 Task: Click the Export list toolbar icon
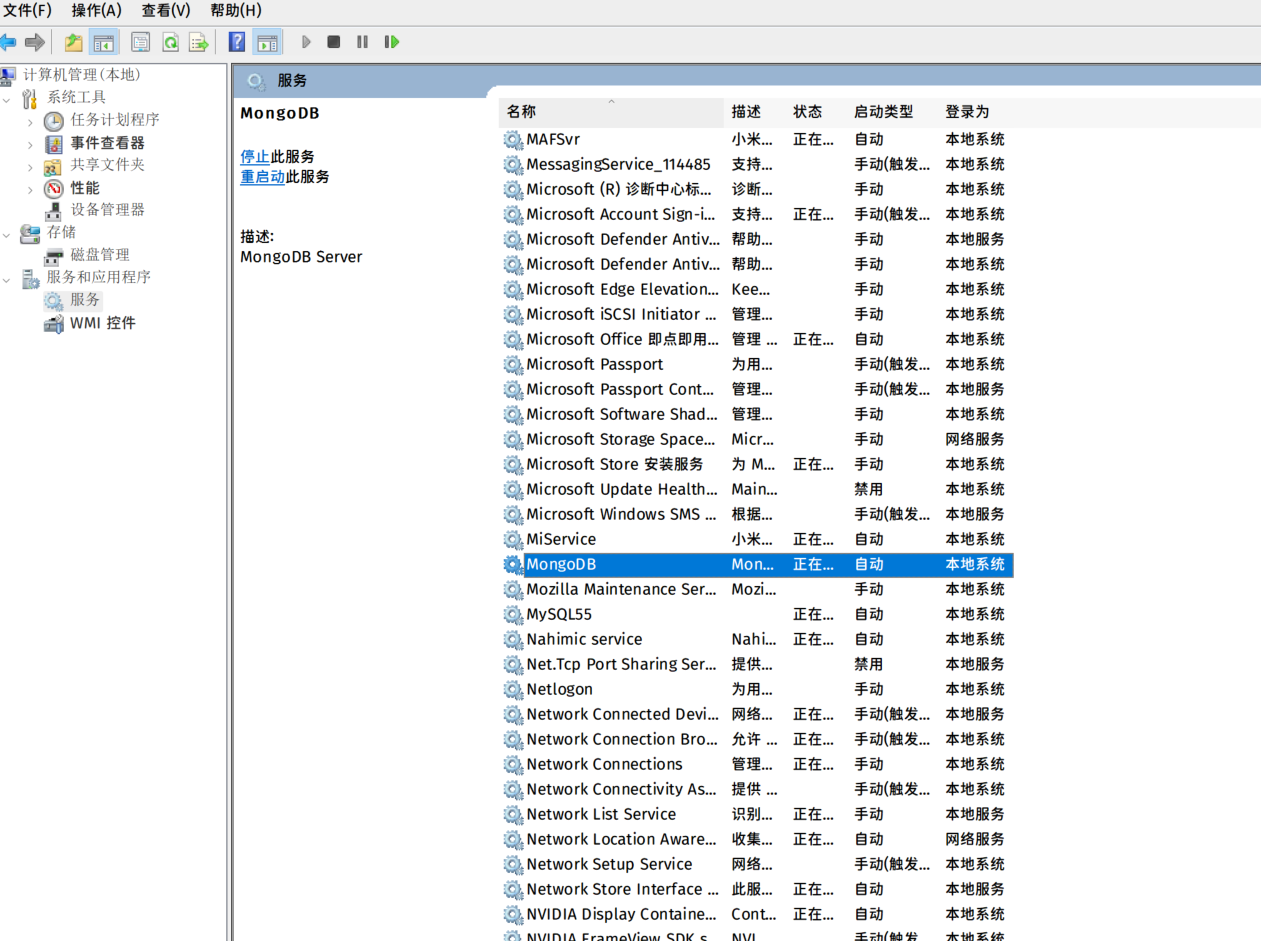[198, 41]
